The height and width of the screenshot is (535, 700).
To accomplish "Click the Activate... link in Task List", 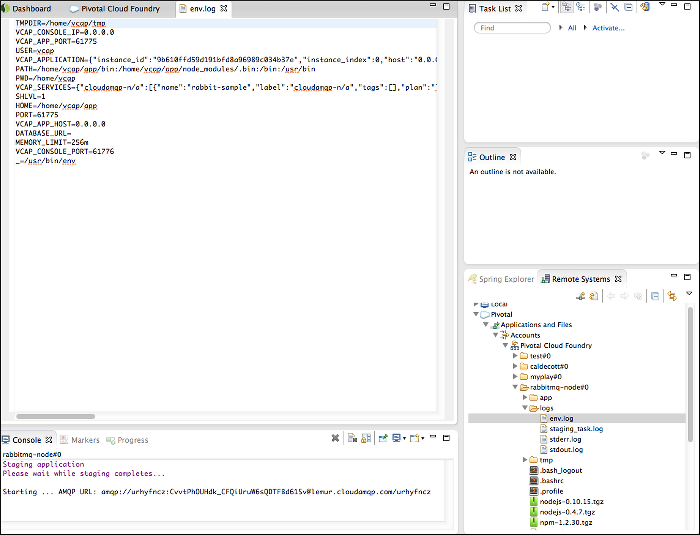I will 608,28.
